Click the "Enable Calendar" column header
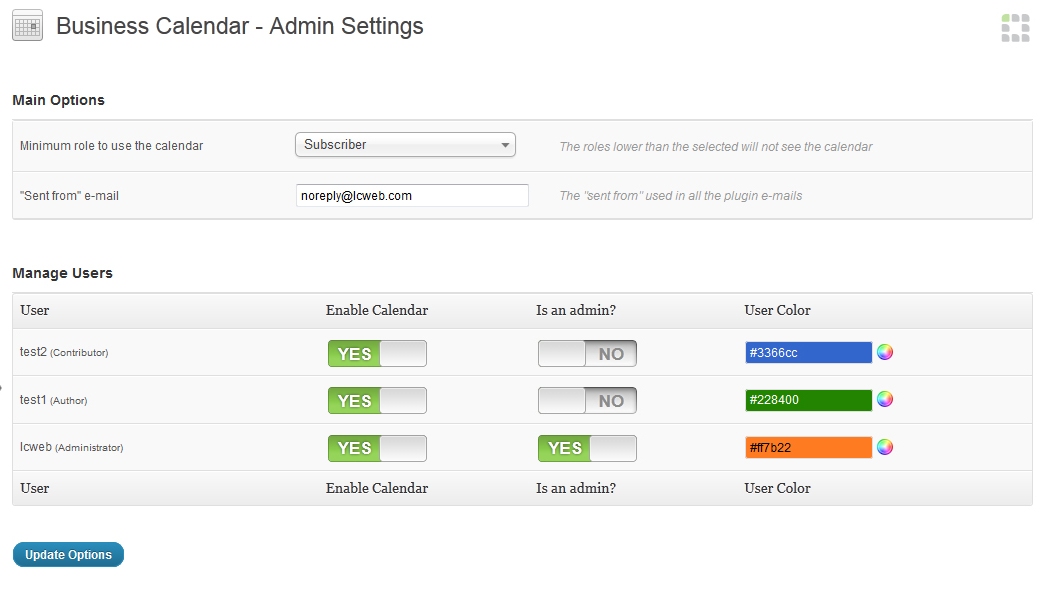 point(377,310)
